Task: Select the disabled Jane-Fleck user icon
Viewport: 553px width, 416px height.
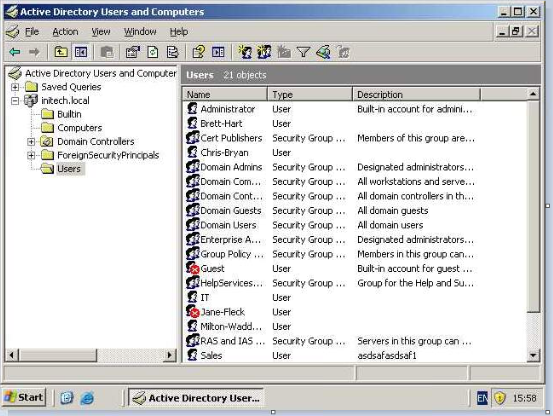Action: coord(193,312)
